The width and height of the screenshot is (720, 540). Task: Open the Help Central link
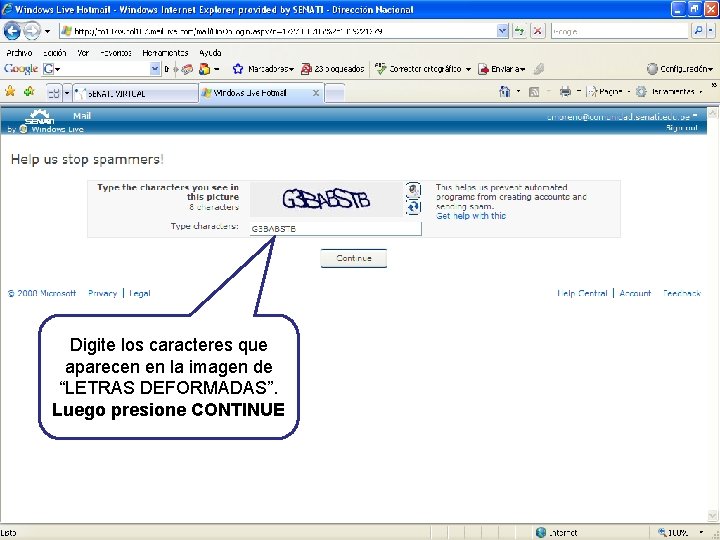[582, 293]
